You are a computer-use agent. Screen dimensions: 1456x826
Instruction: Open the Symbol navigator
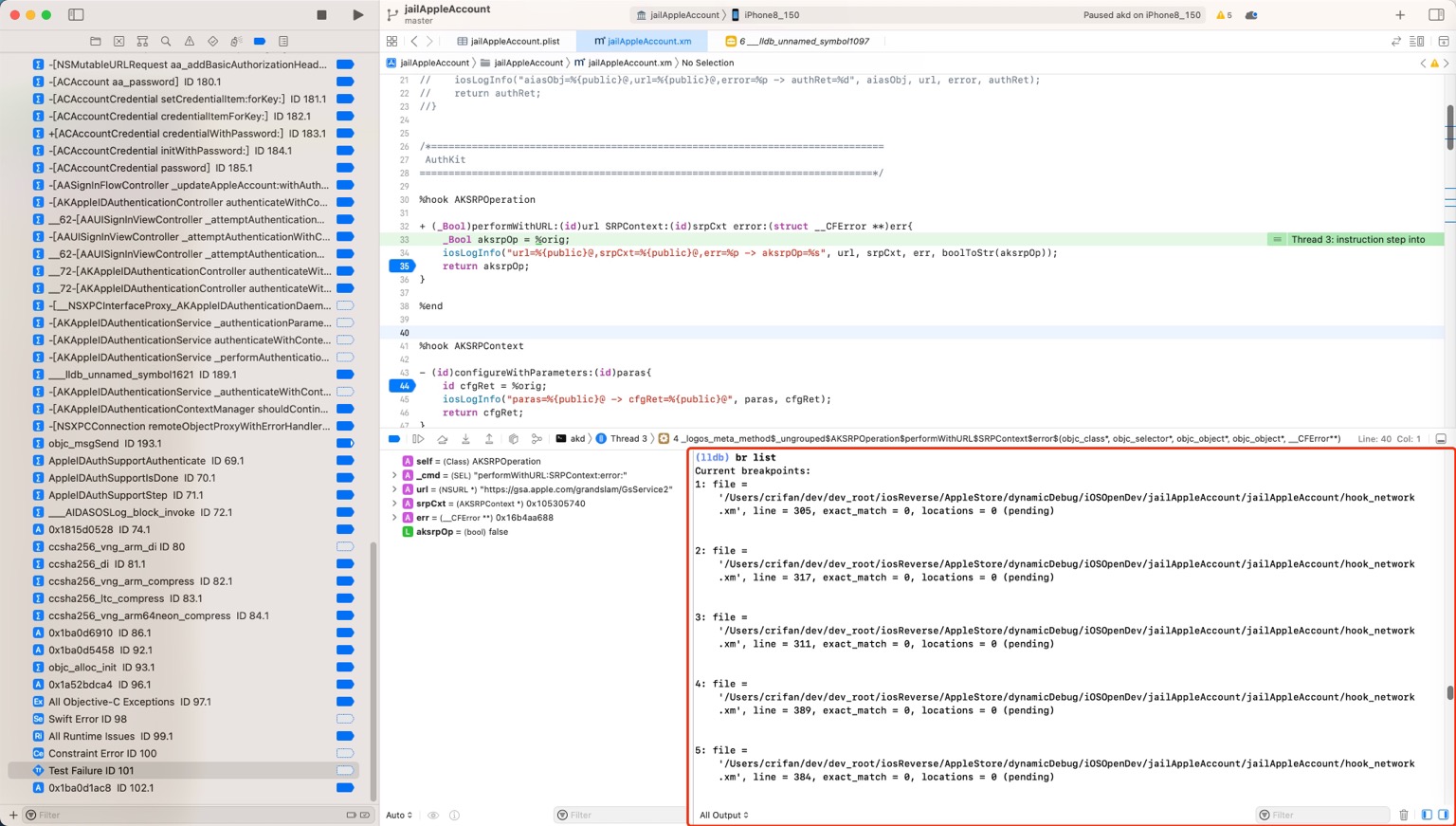(x=142, y=42)
